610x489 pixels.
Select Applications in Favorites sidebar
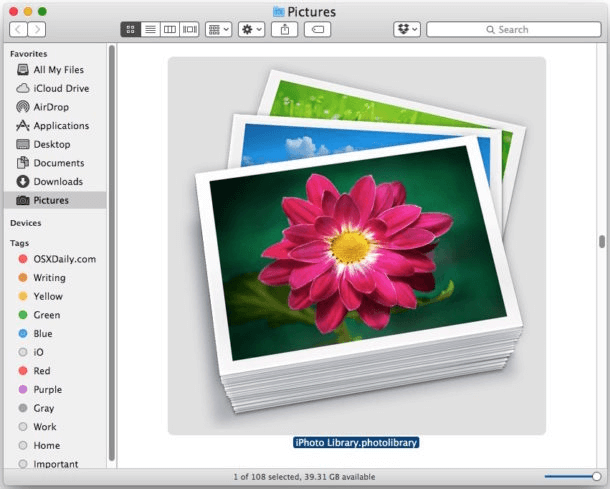pyautogui.click(x=60, y=126)
